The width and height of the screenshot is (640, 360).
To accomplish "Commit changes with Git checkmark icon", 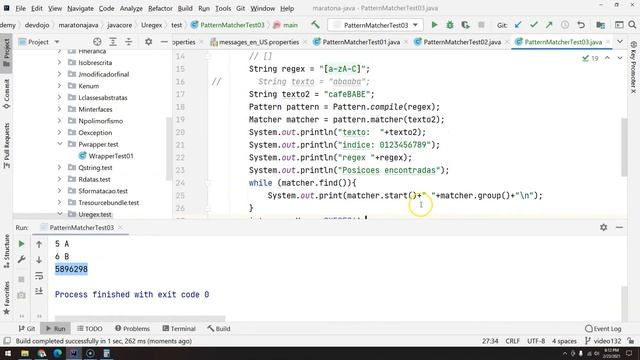I will pos(533,25).
